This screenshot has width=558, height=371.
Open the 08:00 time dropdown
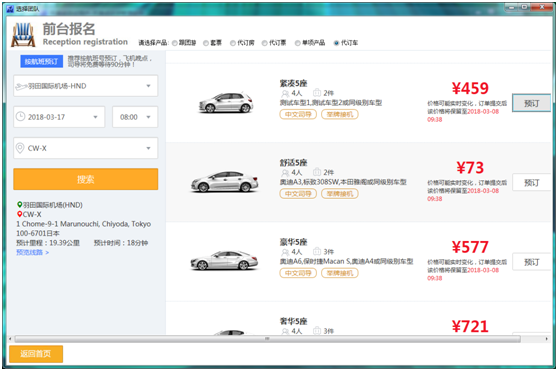coord(135,117)
